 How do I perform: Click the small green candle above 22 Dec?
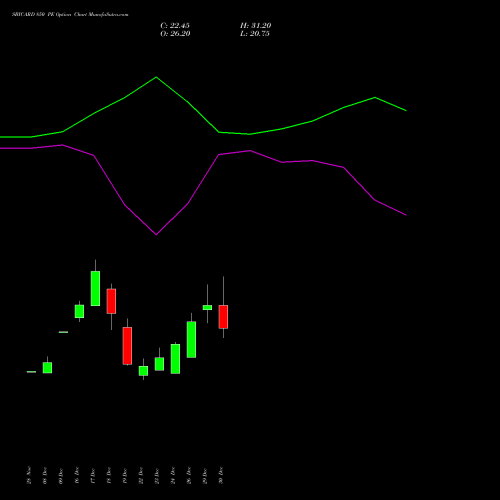[143, 371]
